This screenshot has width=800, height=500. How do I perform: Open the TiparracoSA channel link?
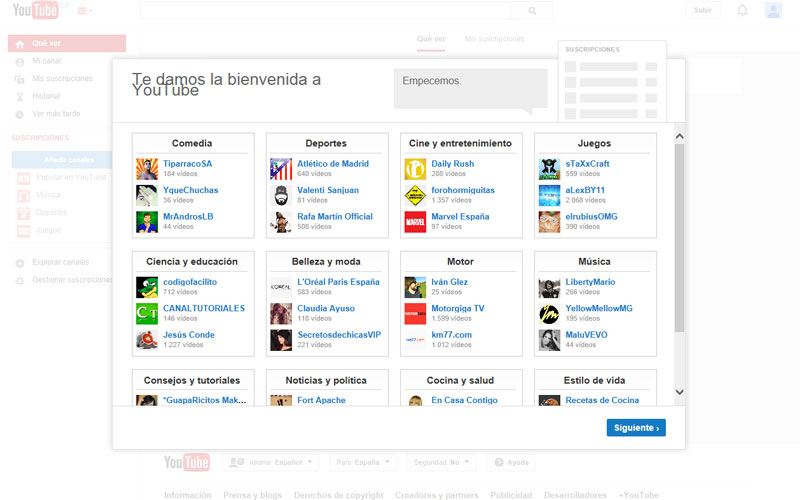click(x=187, y=164)
